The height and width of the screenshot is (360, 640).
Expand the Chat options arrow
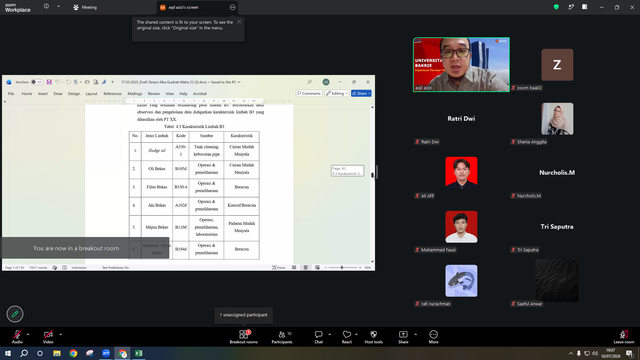(329, 334)
